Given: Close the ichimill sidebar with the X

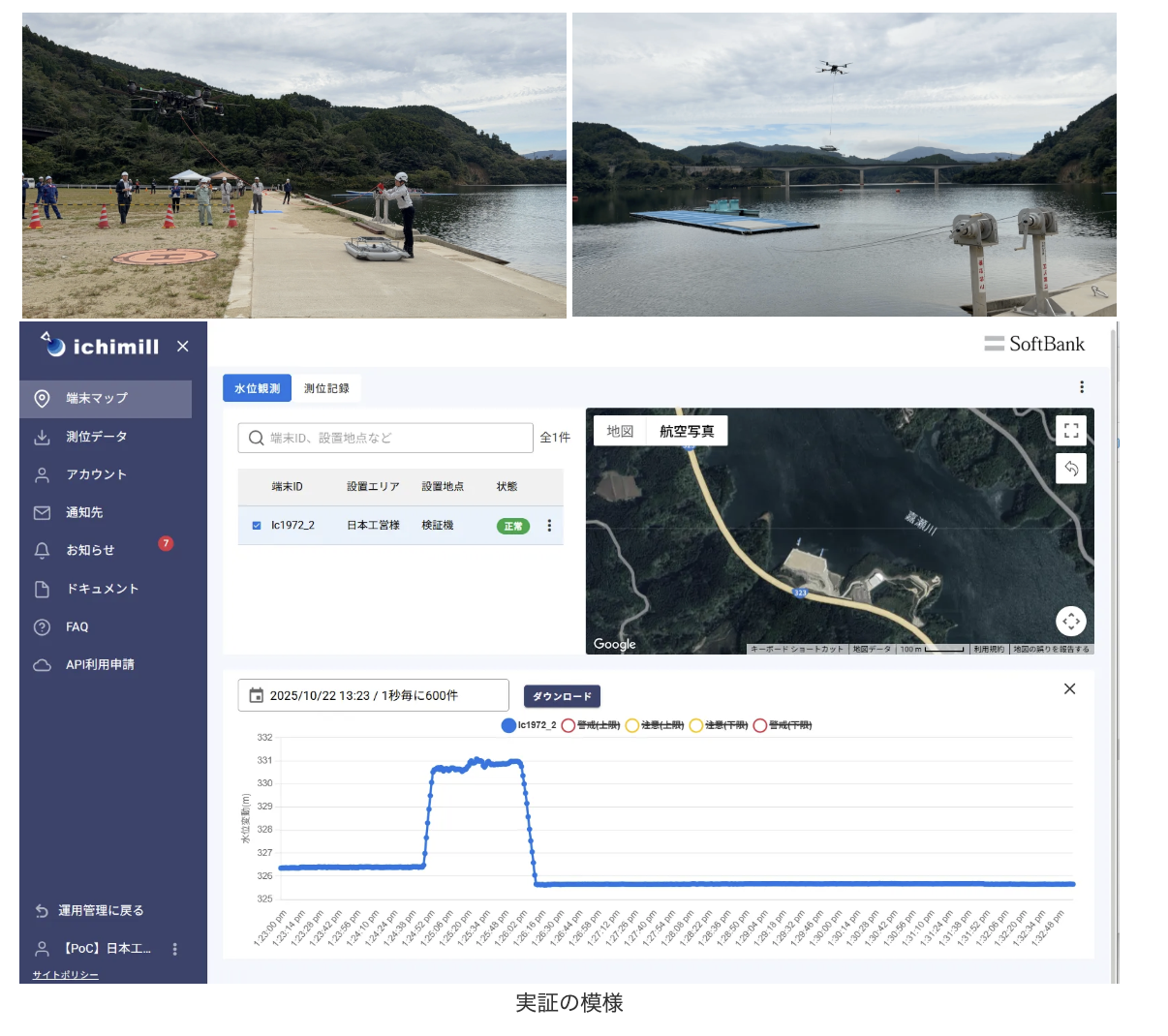Looking at the screenshot, I should click(183, 347).
